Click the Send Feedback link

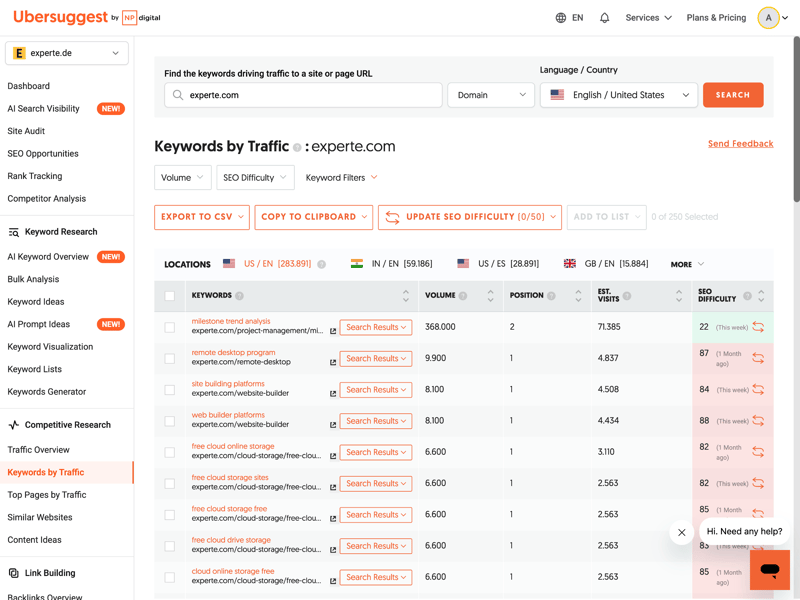click(740, 144)
